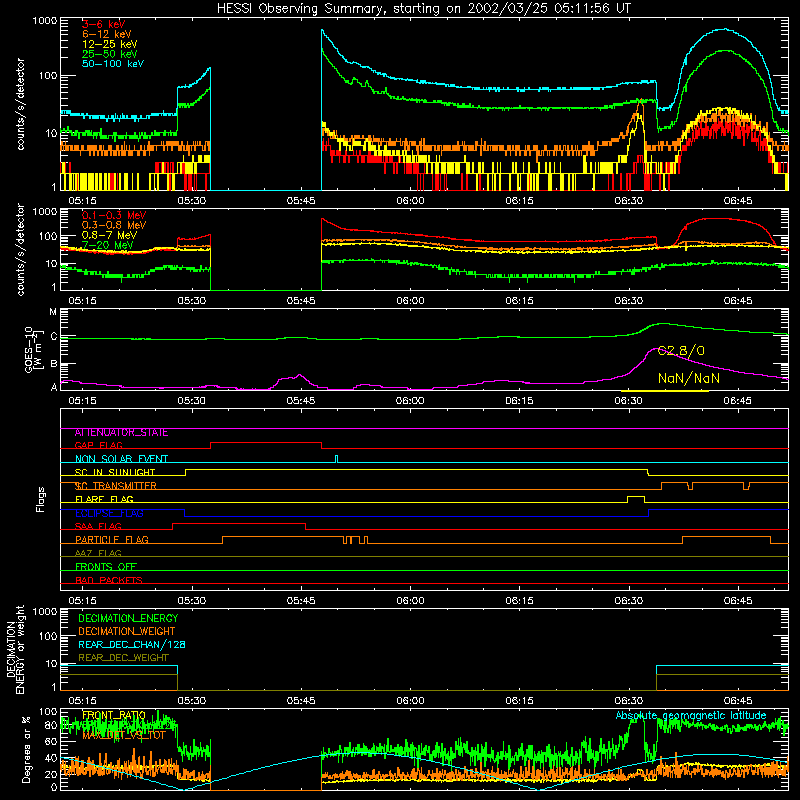The height and width of the screenshot is (800, 800).
Task: Select the ATTENUATOR_STATE flag label
Action: [121, 433]
